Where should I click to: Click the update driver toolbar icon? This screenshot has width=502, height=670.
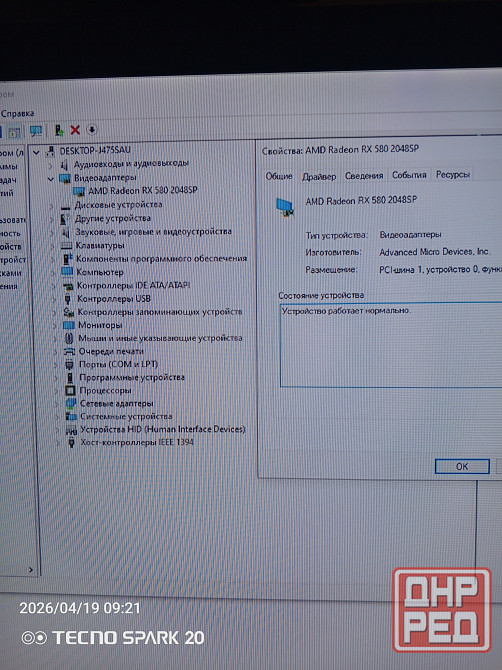pyautogui.click(x=59, y=130)
